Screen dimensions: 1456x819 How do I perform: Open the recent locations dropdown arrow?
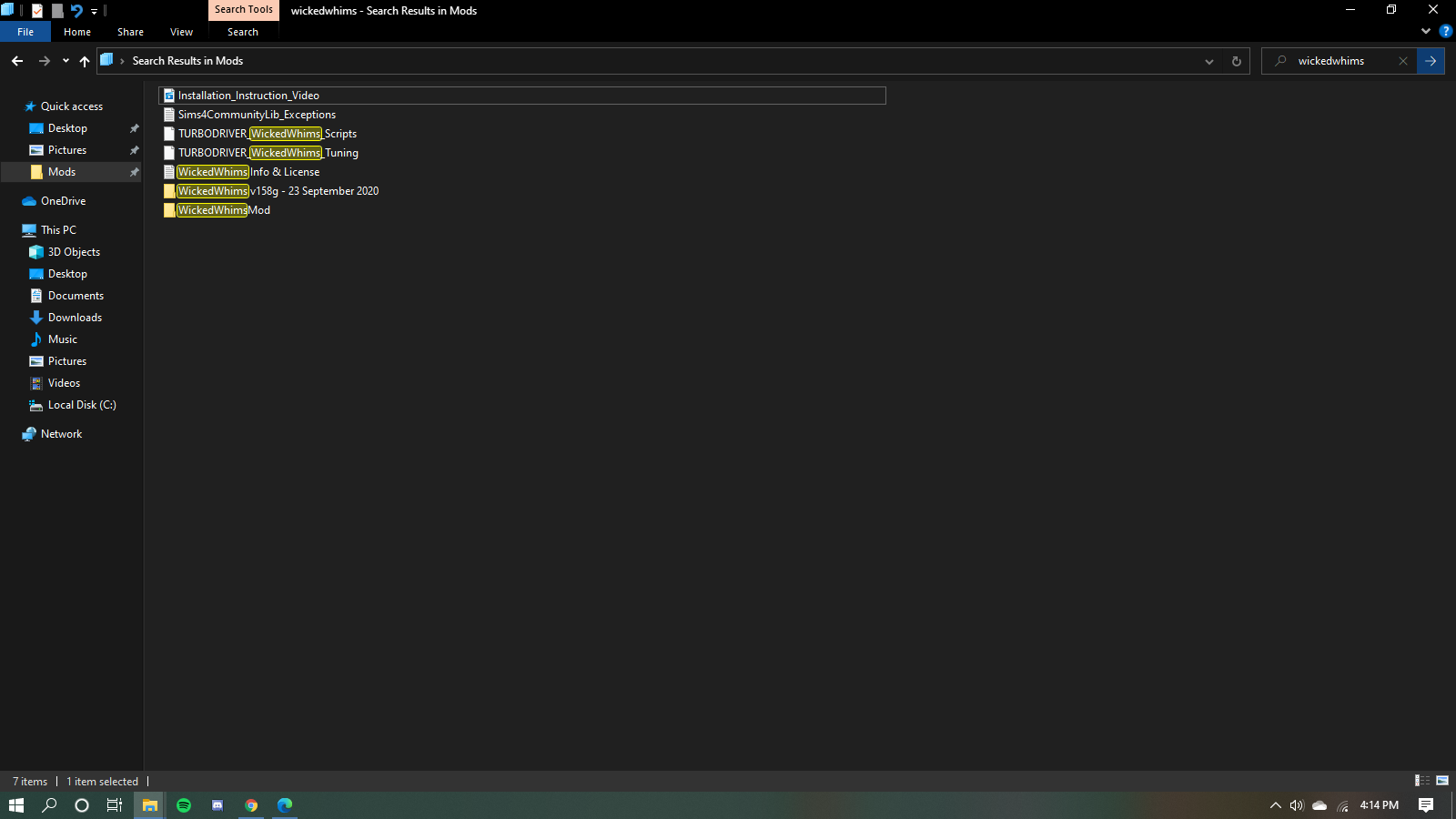[x=66, y=61]
